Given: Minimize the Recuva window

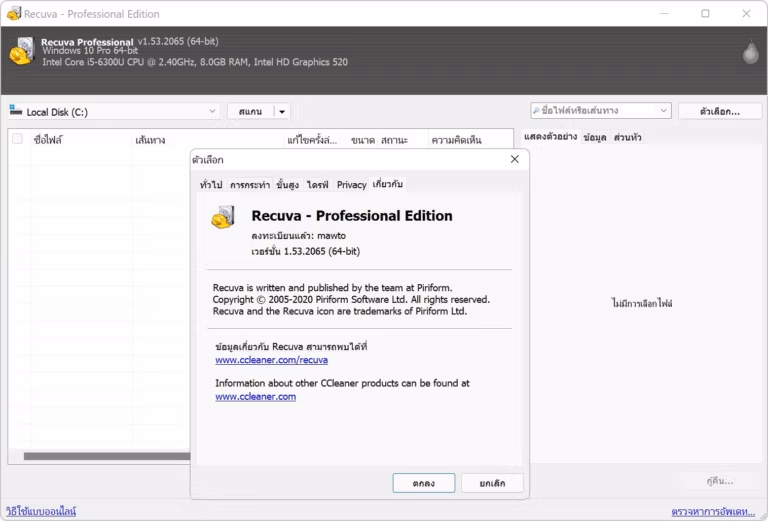Looking at the screenshot, I should coord(664,13).
